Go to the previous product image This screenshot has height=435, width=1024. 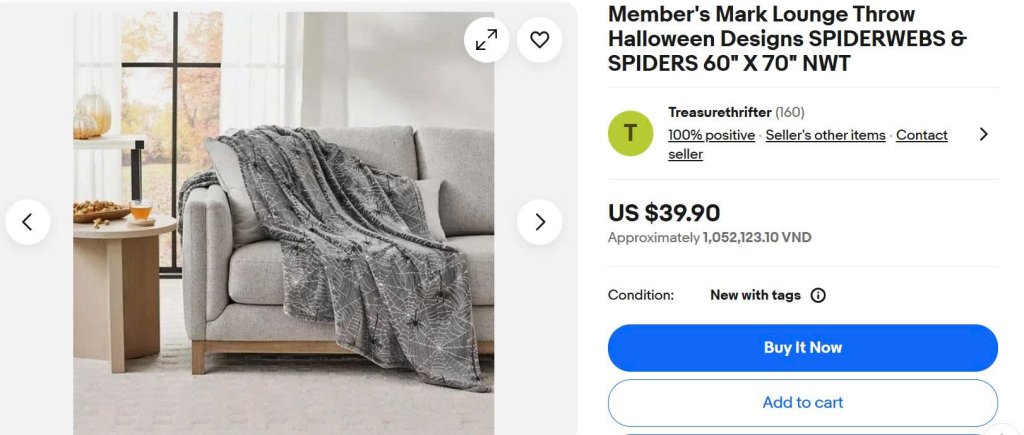(x=28, y=222)
